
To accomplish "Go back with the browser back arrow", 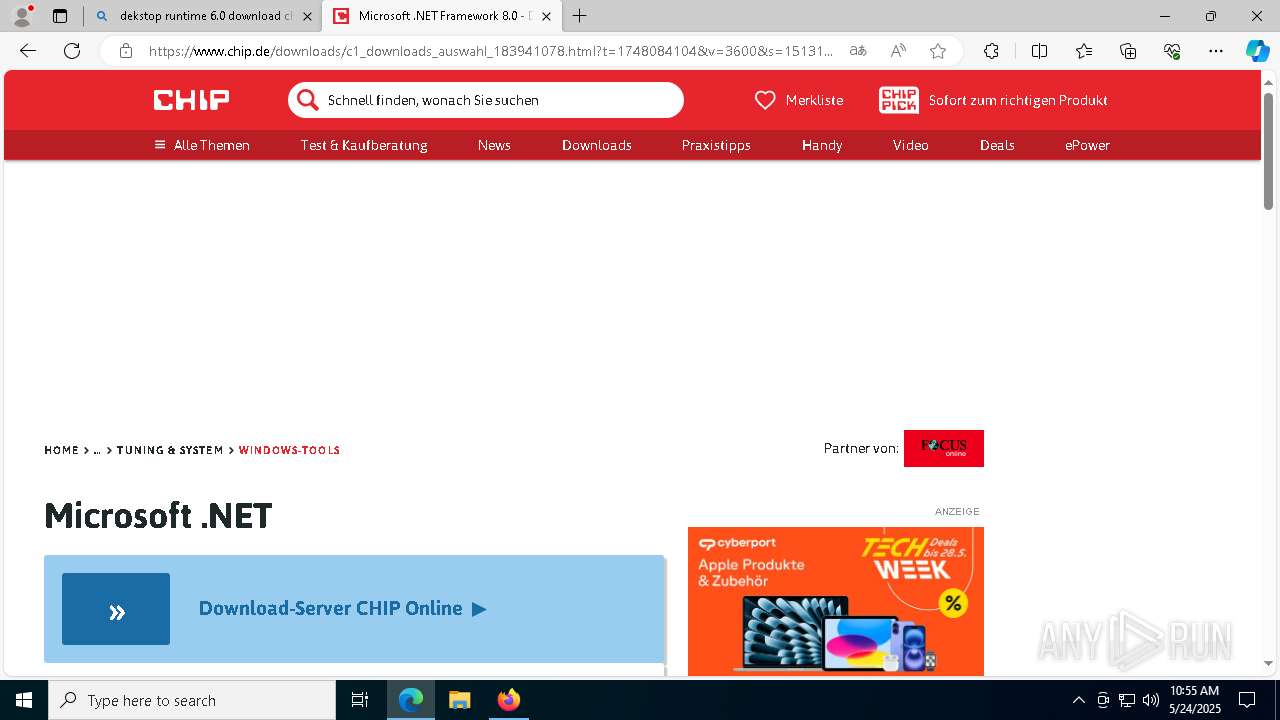I will point(28,51).
